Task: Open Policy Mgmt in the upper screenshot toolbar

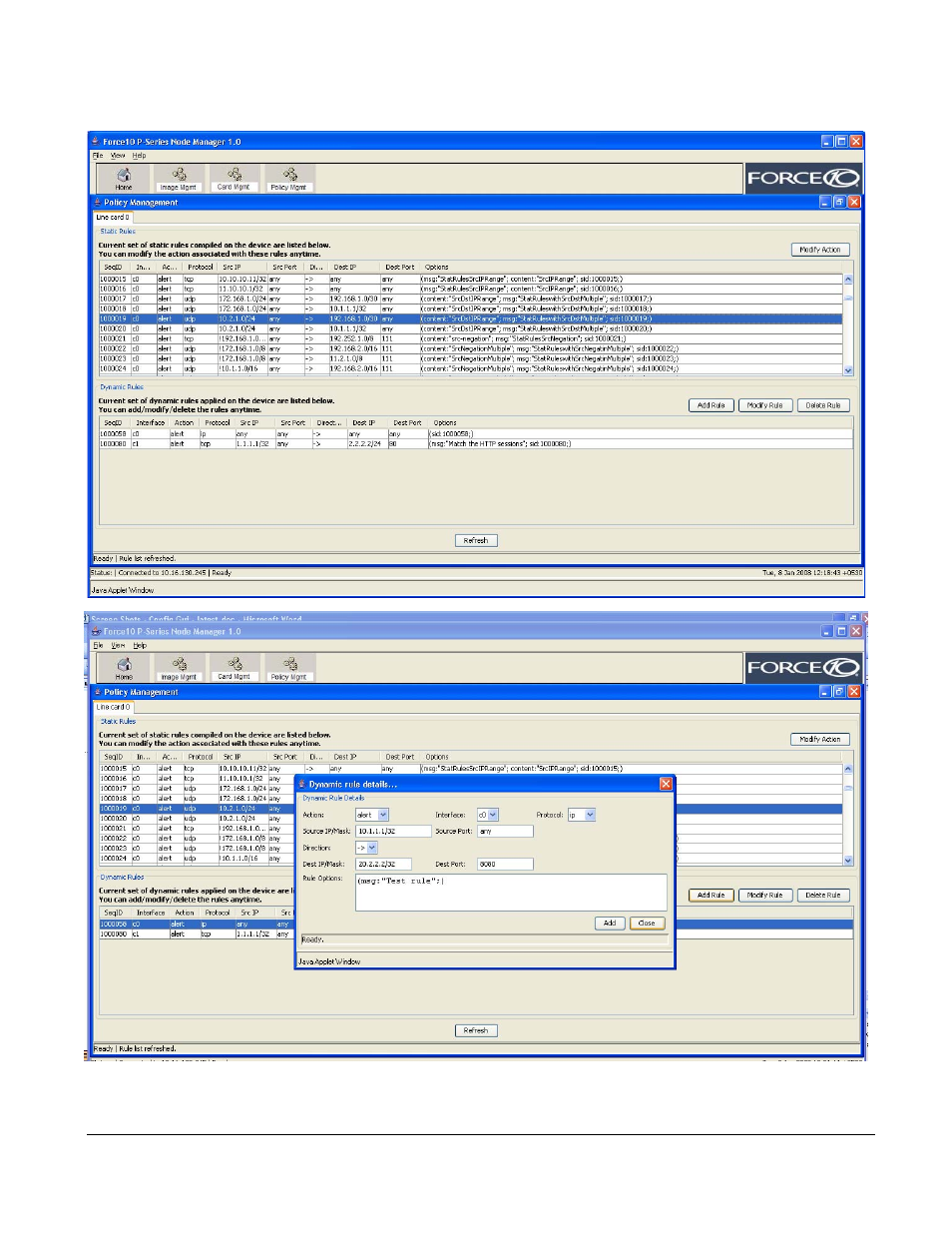Action: pos(289,179)
